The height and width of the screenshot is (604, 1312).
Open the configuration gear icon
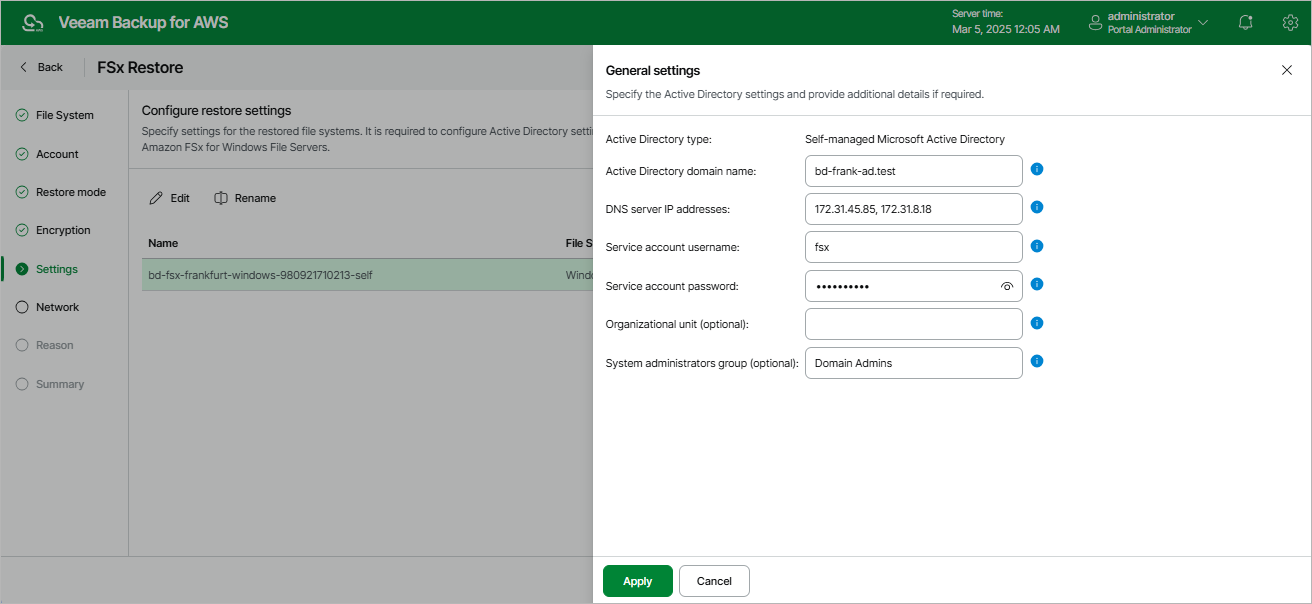tap(1290, 22)
